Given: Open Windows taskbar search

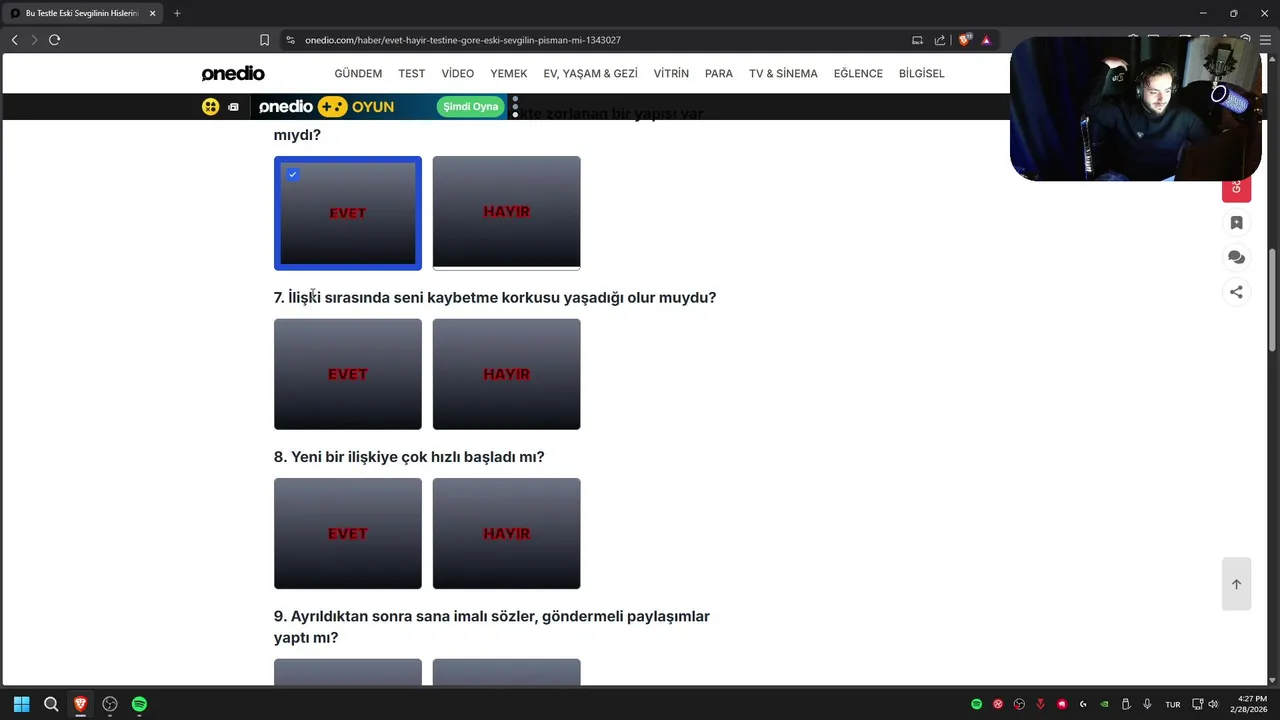Looking at the screenshot, I should pyautogui.click(x=51, y=704).
